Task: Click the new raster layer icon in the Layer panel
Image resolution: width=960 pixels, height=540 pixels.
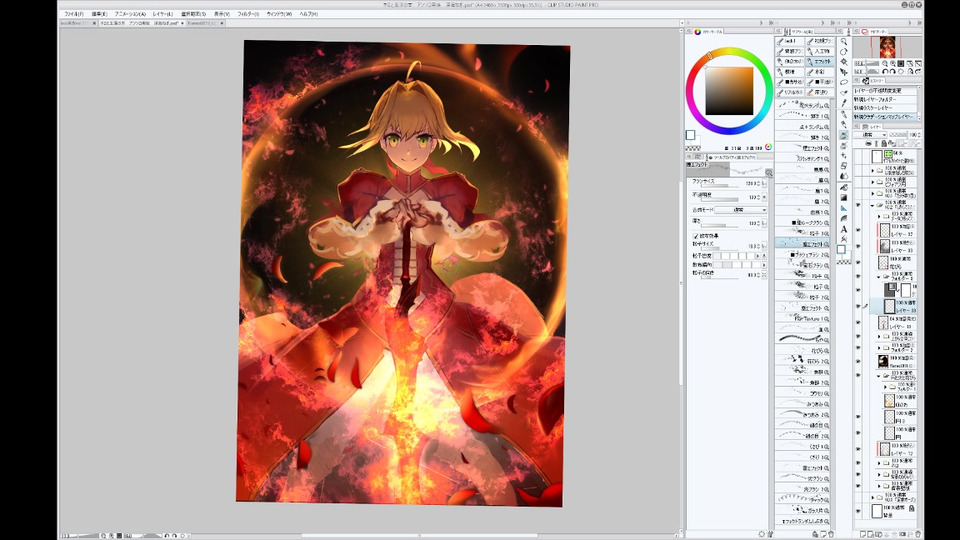Action: click(x=863, y=533)
